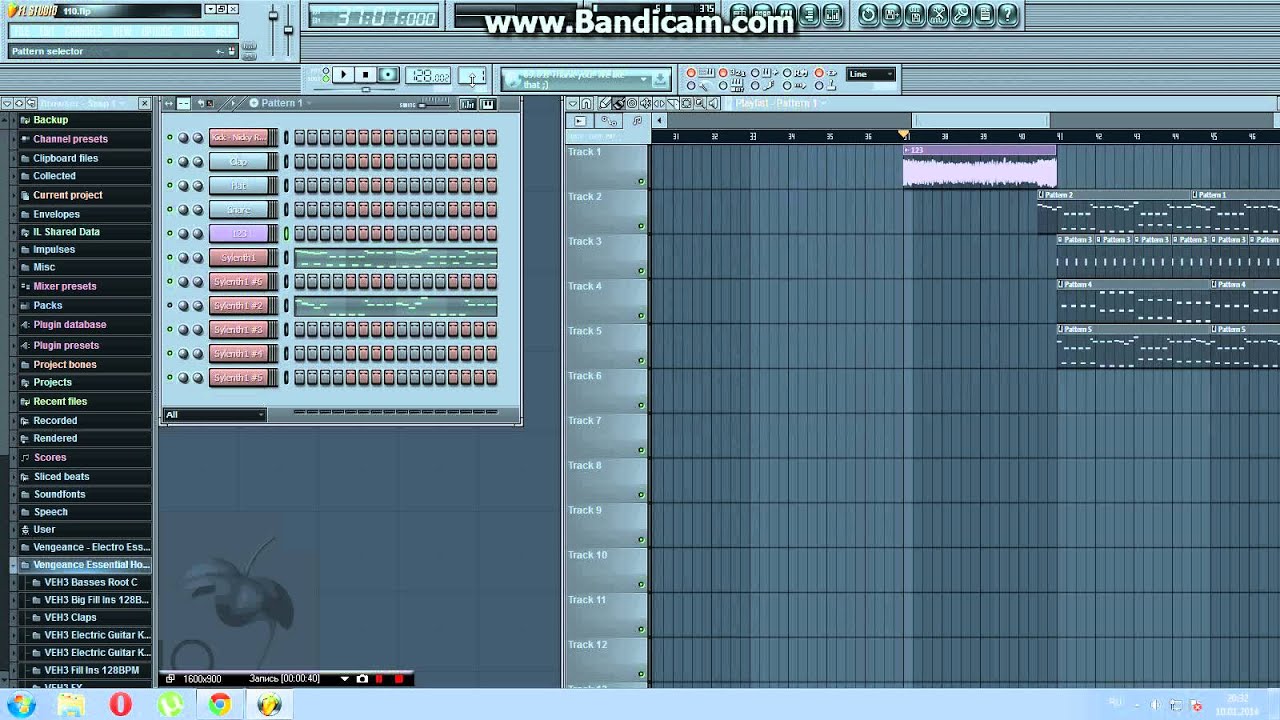
Task: Click the cut scissors toolbar icon
Action: pos(938,14)
